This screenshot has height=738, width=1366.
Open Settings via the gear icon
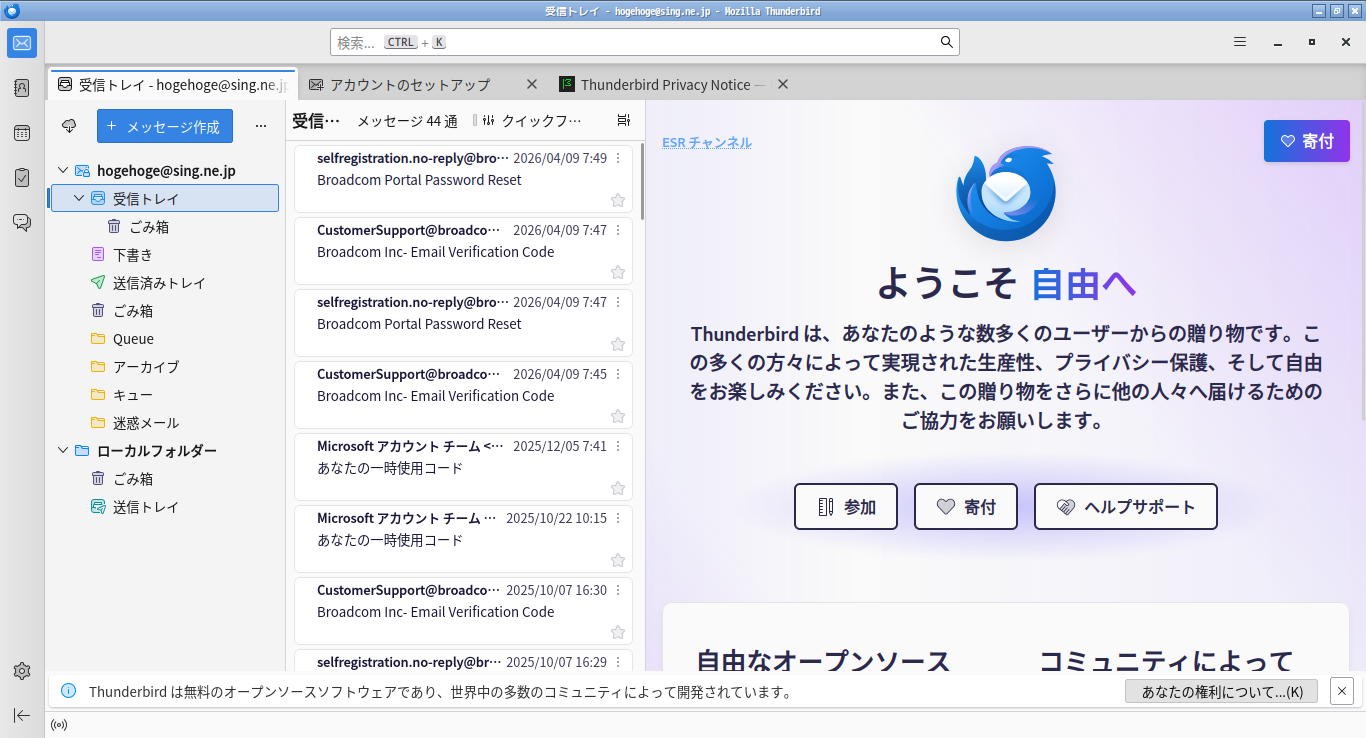coord(22,671)
